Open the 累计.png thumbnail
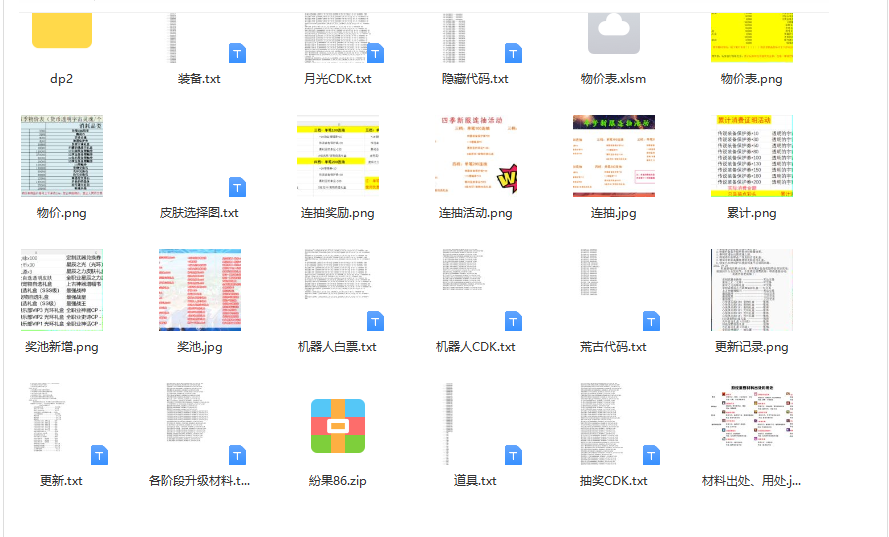The width and height of the screenshot is (889, 537). 752,156
